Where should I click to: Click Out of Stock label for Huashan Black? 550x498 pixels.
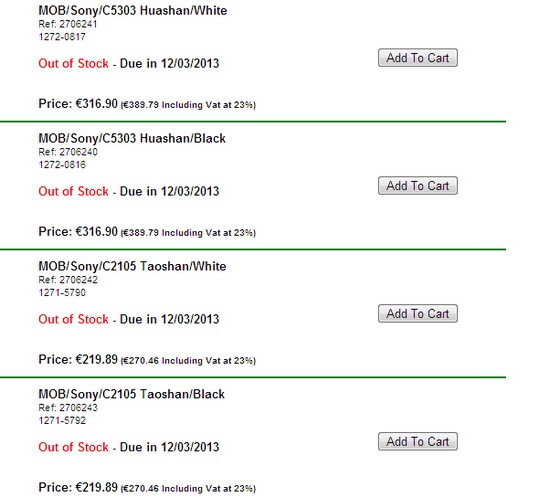[x=73, y=191]
